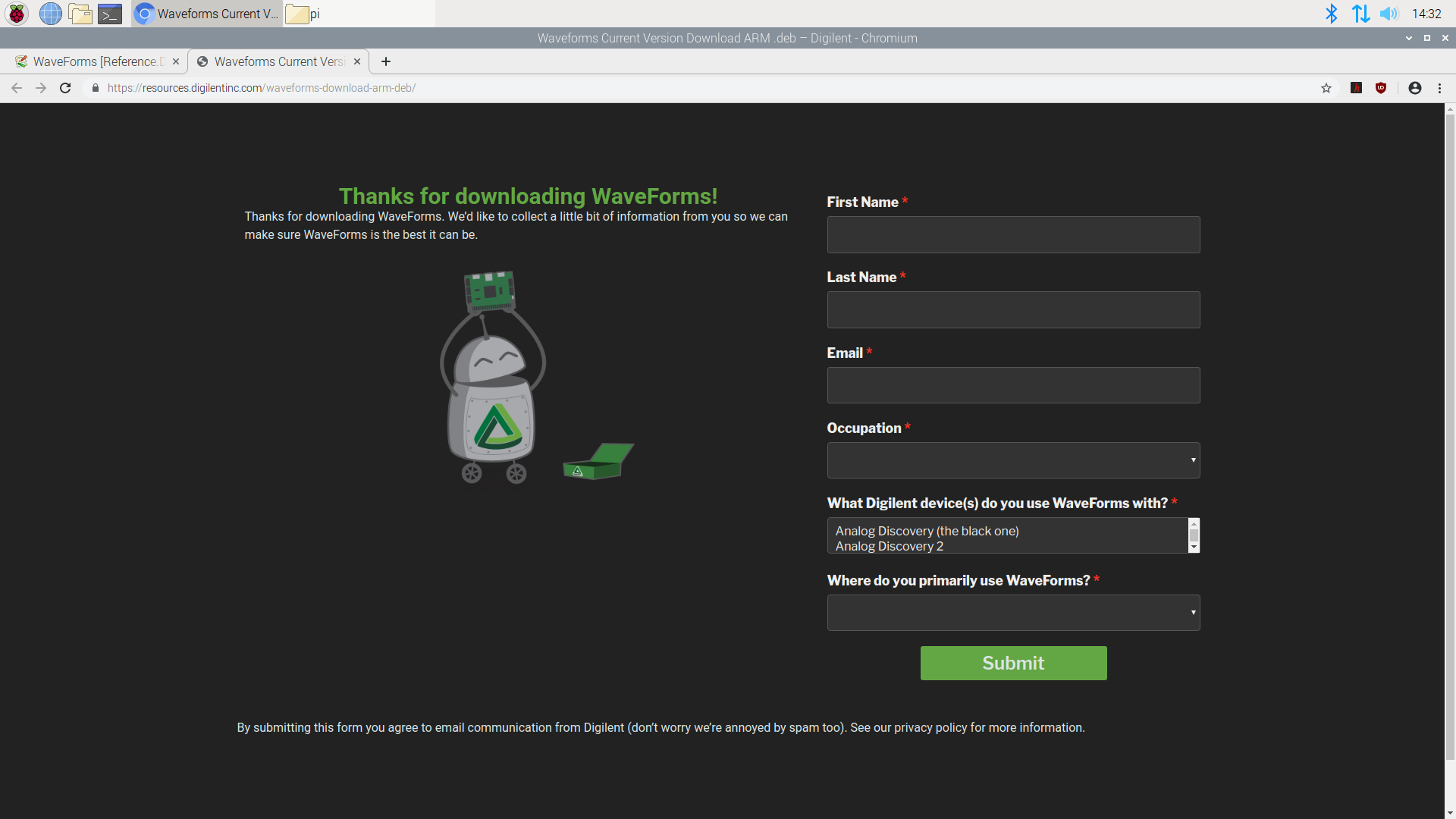Open the file manager taskbar icon
The image size is (1456, 819).
coord(80,14)
